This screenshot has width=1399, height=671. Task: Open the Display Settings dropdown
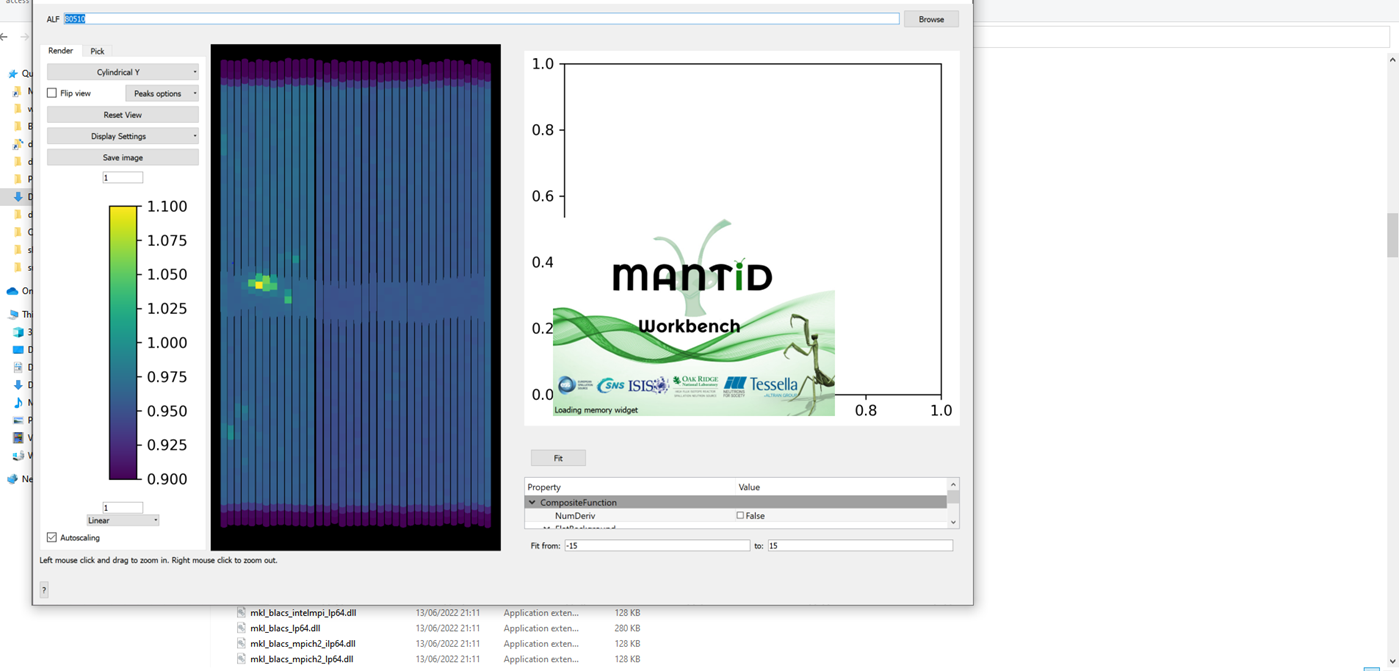(x=123, y=136)
